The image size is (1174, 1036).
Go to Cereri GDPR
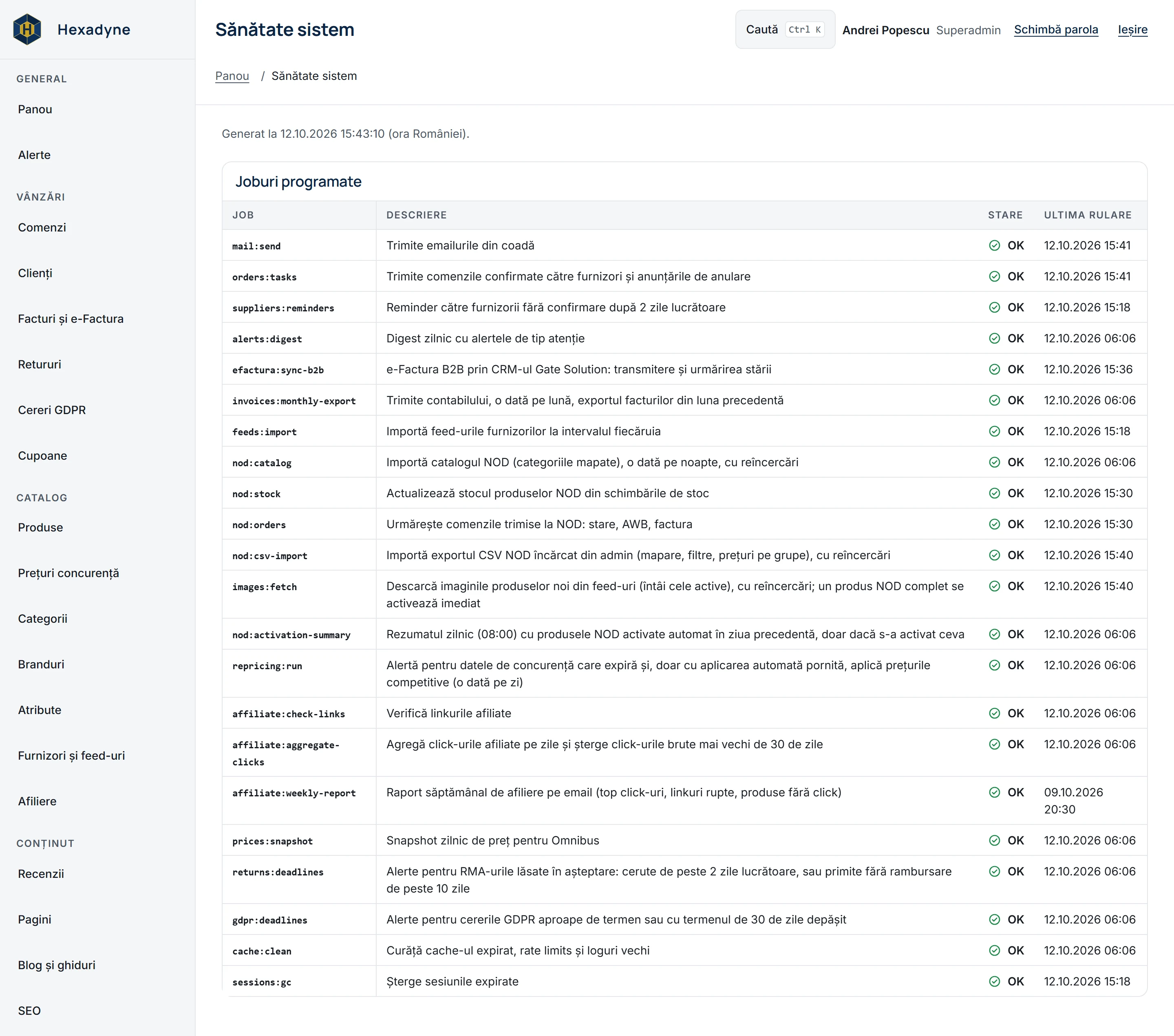[x=52, y=410]
